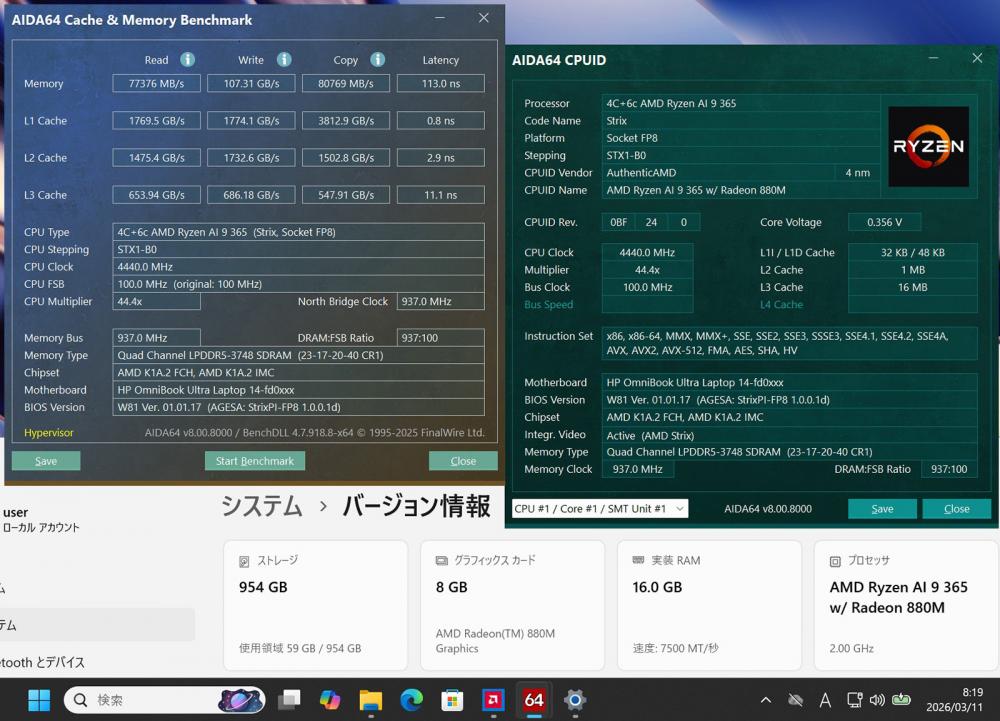Open Microsoft Store from taskbar
This screenshot has width=1000, height=721.
pos(452,700)
